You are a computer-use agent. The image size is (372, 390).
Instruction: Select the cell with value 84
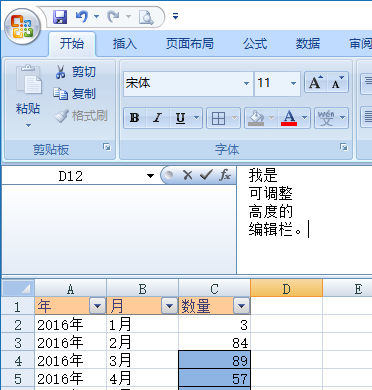[214, 342]
